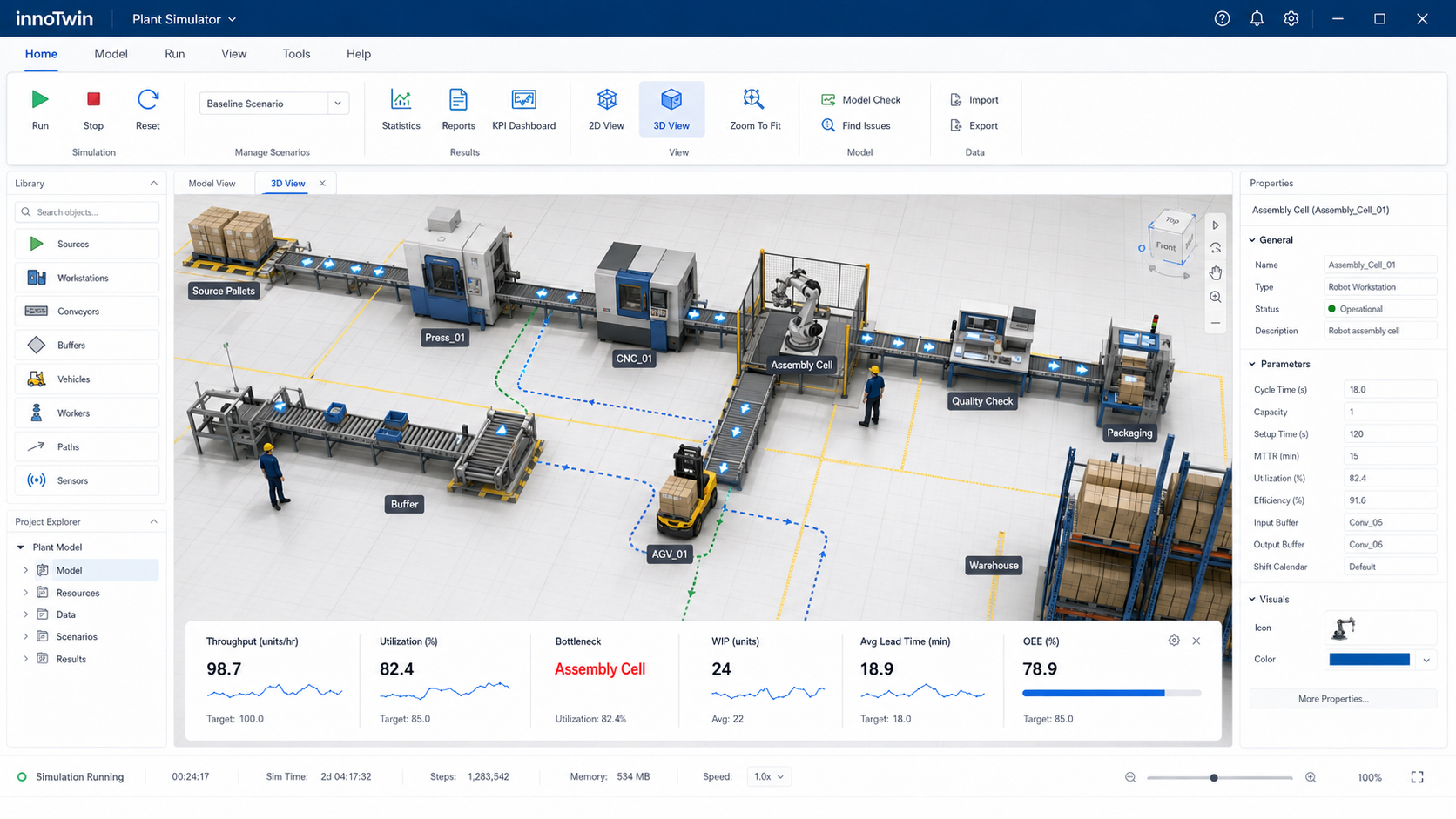Expand the Resources tree node
The height and width of the screenshot is (819, 1456).
[25, 593]
